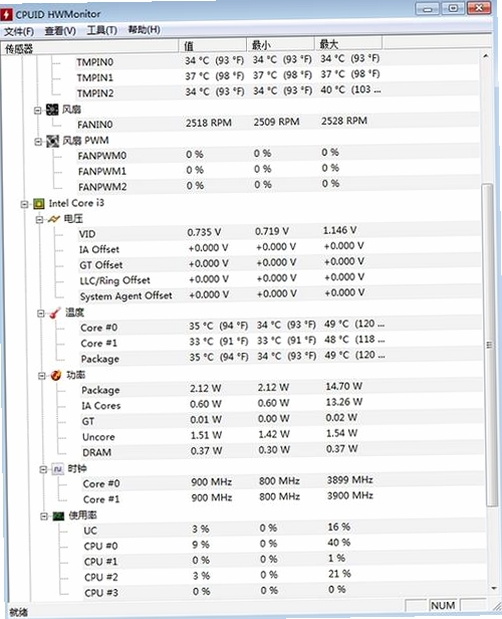Click the flame icon for the power section
The image size is (502, 619).
click(56, 375)
